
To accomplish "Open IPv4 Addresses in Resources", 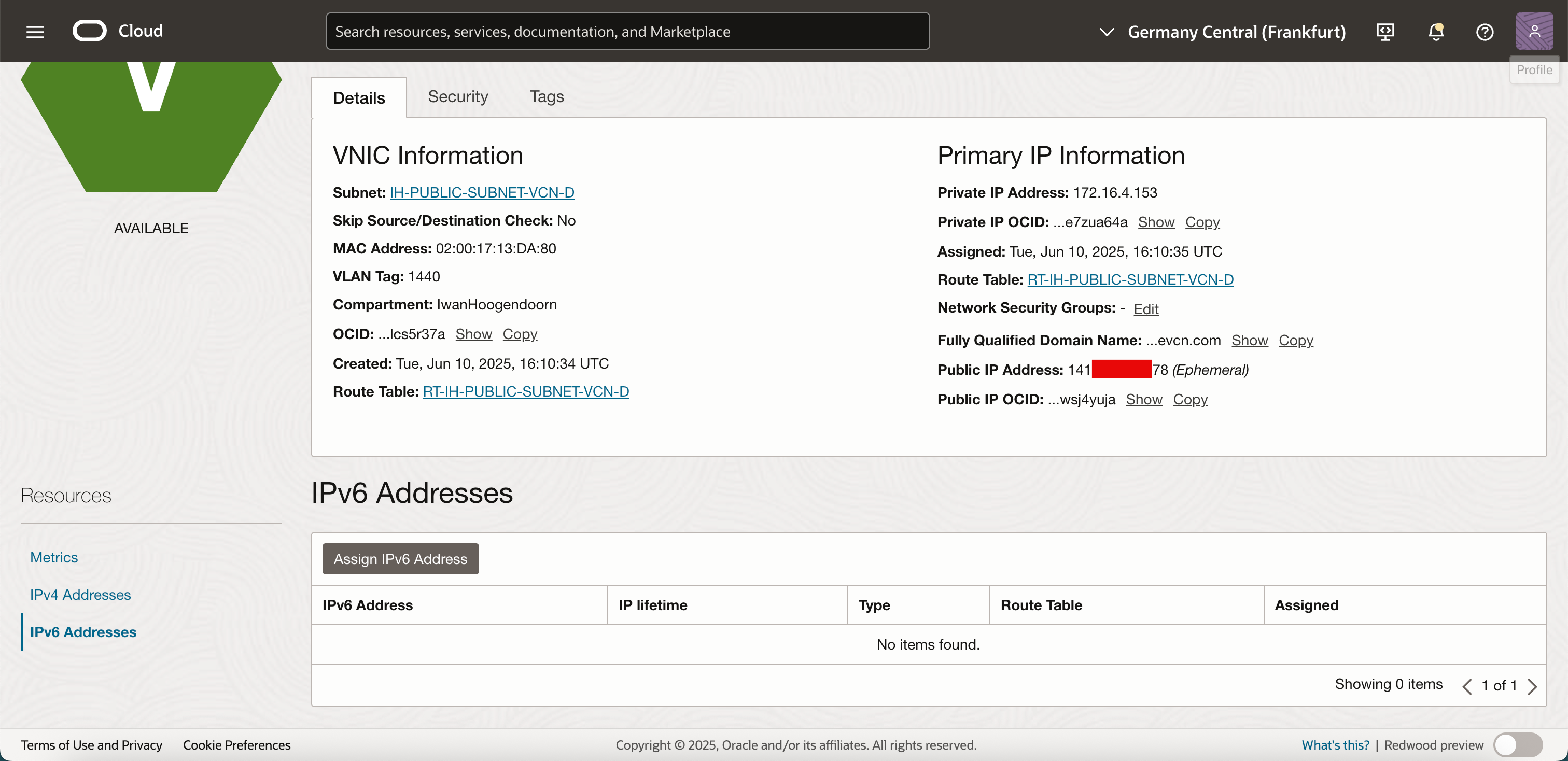I will pyautogui.click(x=80, y=594).
